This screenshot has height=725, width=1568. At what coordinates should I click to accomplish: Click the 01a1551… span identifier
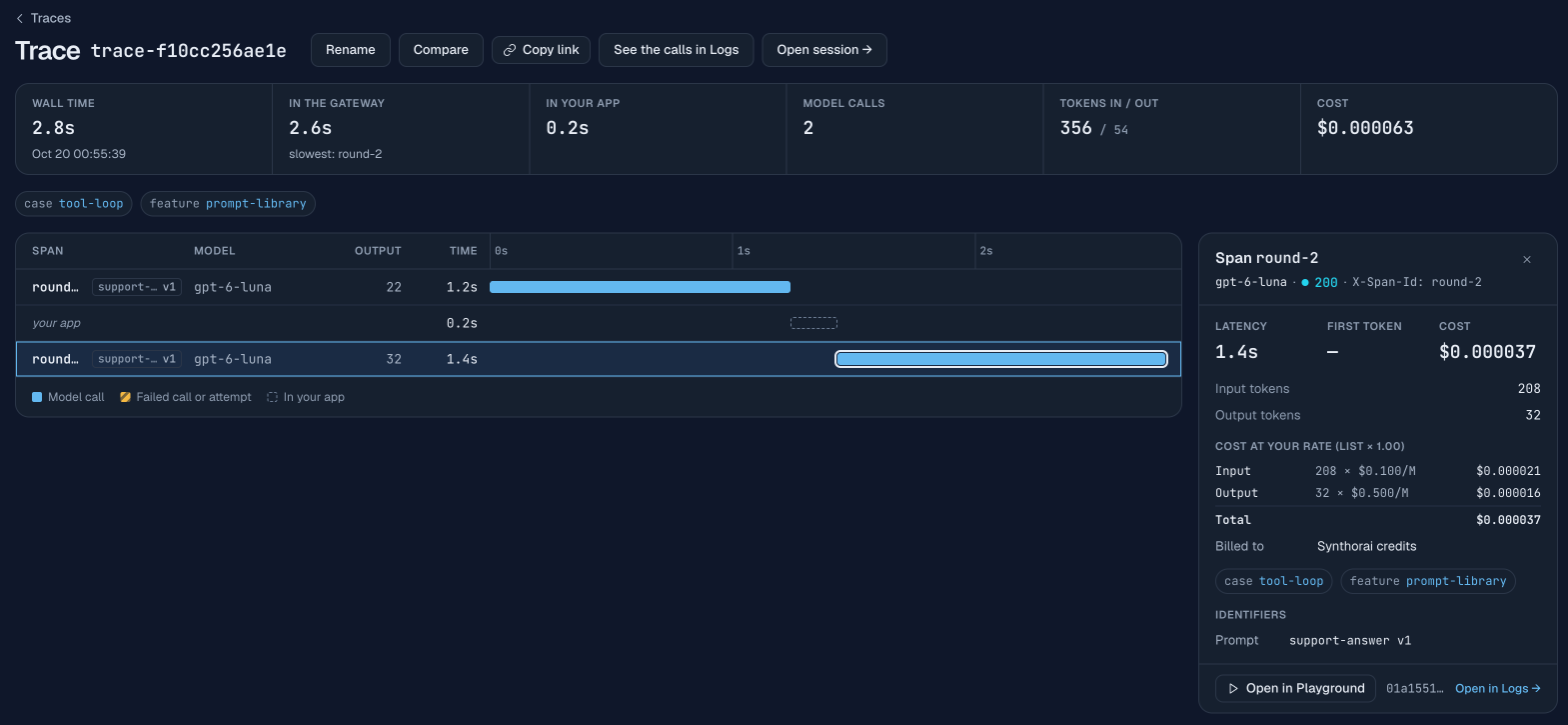[1415, 688]
